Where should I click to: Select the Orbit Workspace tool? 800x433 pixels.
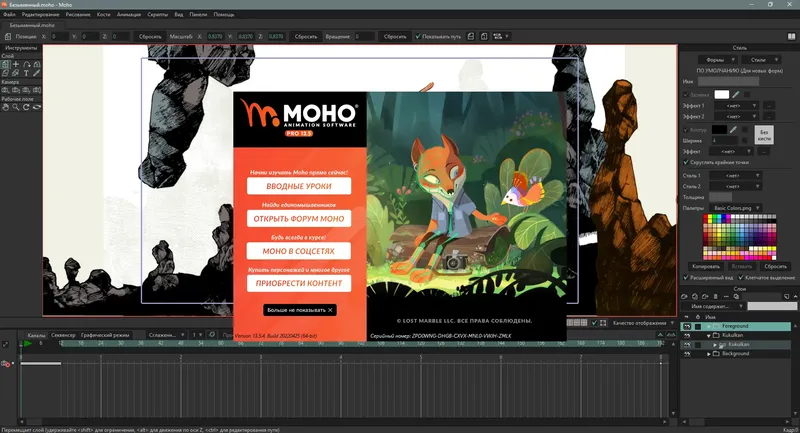(36, 107)
